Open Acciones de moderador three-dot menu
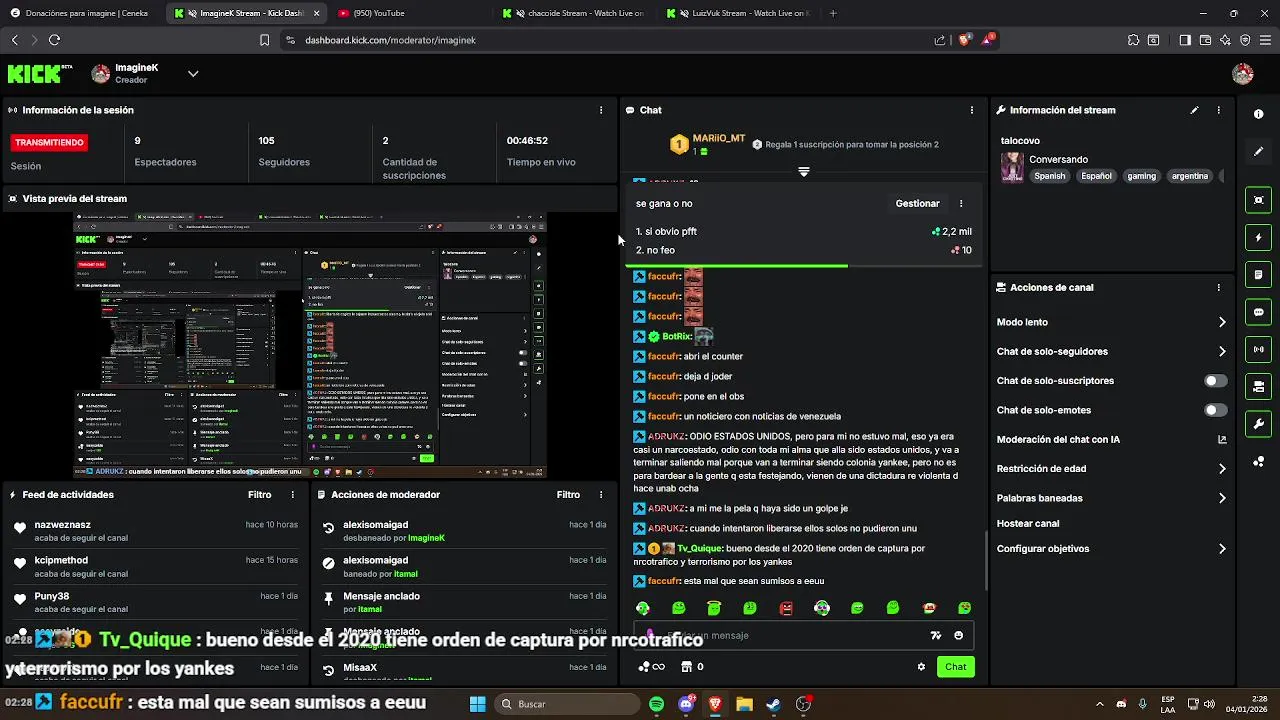The height and width of the screenshot is (720, 1280). point(601,494)
